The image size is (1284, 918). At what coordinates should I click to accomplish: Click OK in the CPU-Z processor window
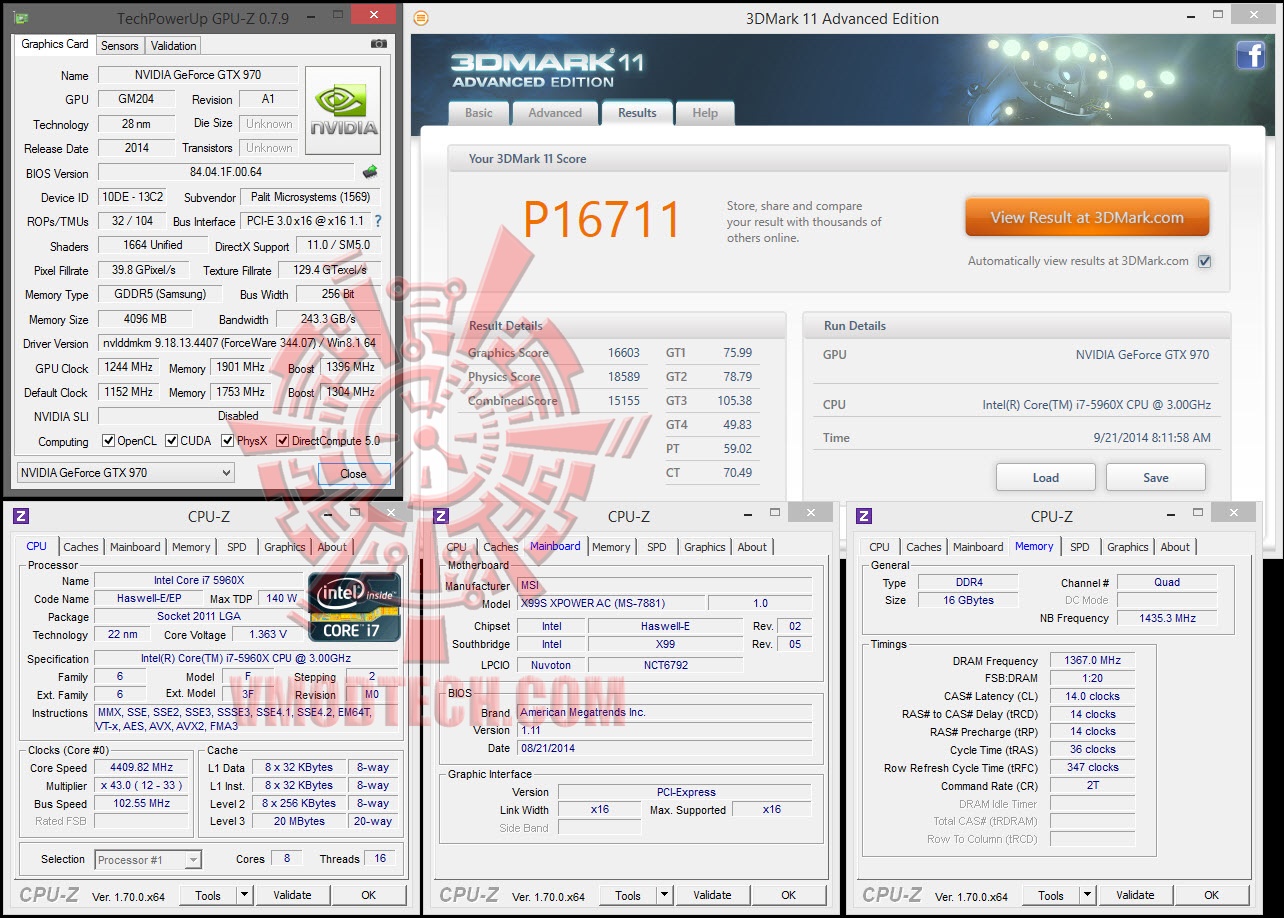point(369,895)
